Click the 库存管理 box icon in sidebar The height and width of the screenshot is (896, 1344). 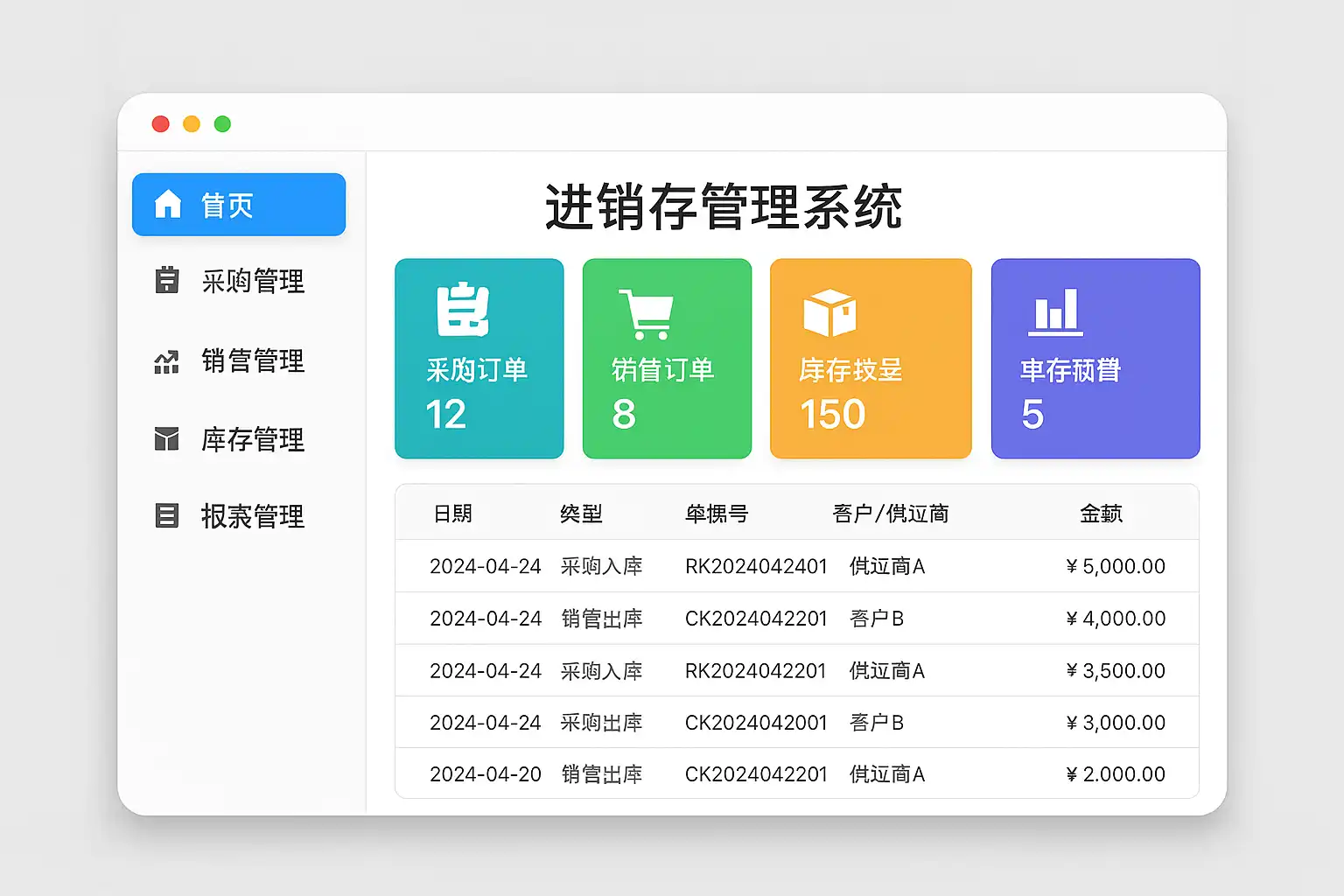tap(166, 438)
